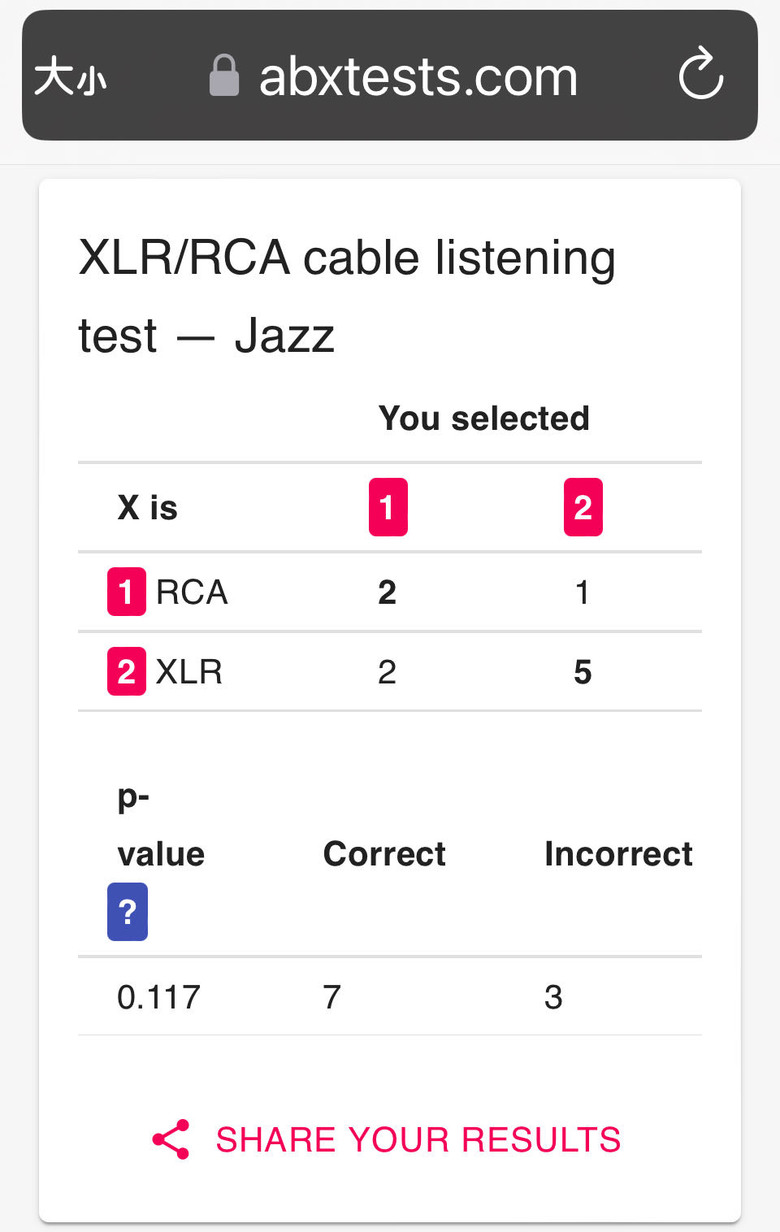The width and height of the screenshot is (780, 1232).
Task: Click the SHARE YOUR RESULTS button
Action: pyautogui.click(x=387, y=1139)
